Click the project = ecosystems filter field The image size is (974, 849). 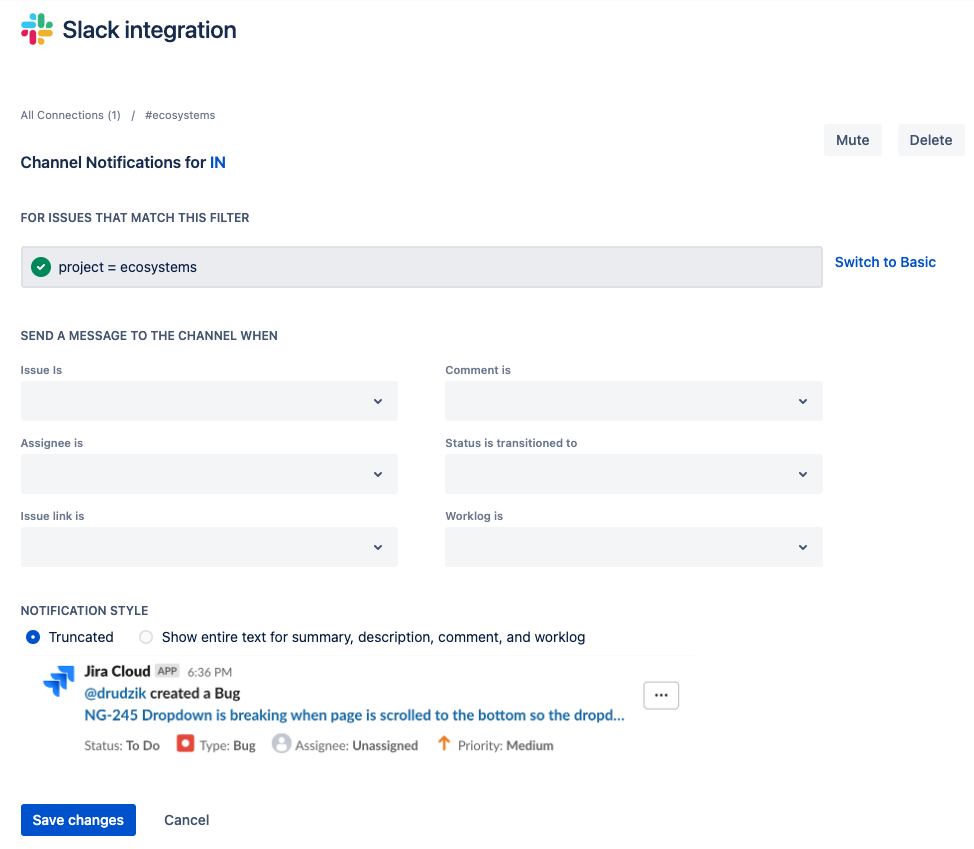422,267
